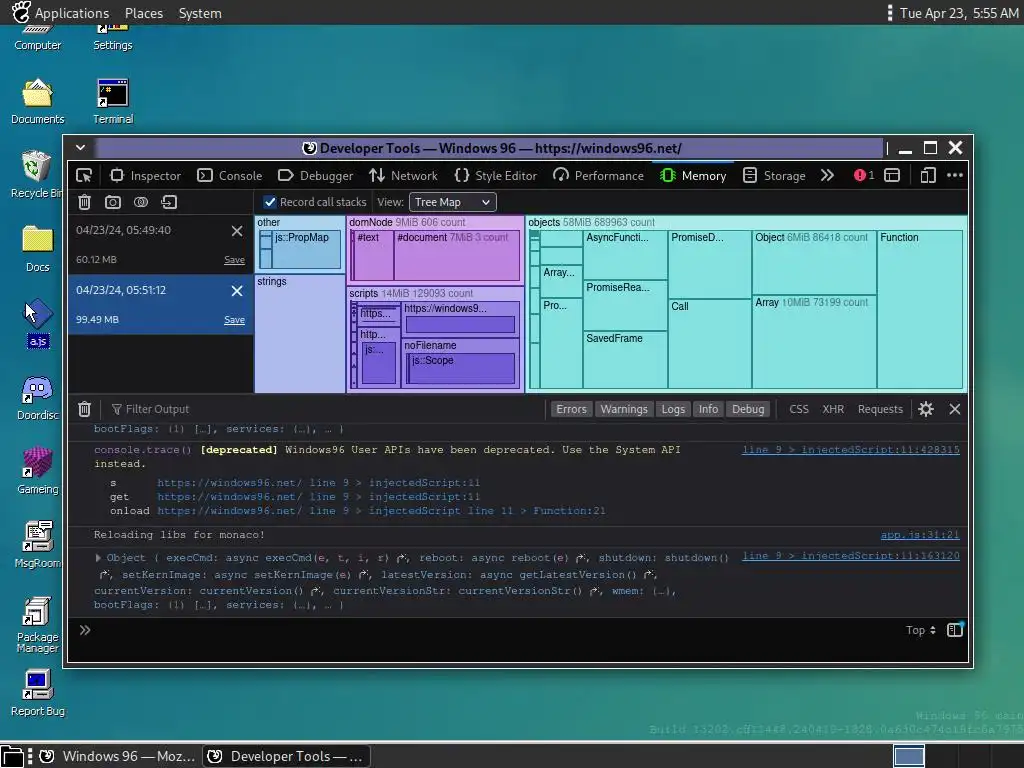
Task: Open the Places menu
Action: point(144,13)
